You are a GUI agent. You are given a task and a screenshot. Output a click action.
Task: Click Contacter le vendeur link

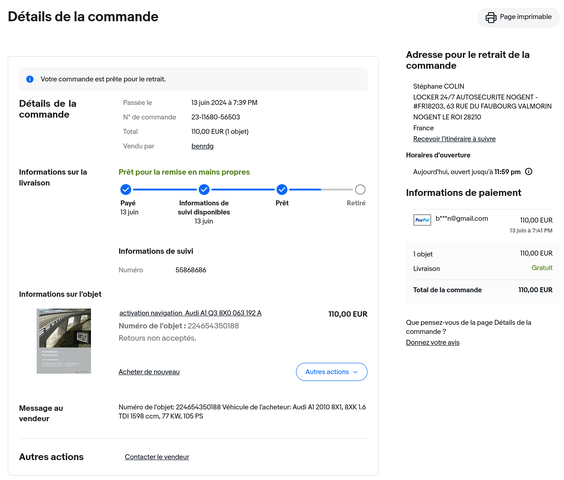(x=157, y=457)
